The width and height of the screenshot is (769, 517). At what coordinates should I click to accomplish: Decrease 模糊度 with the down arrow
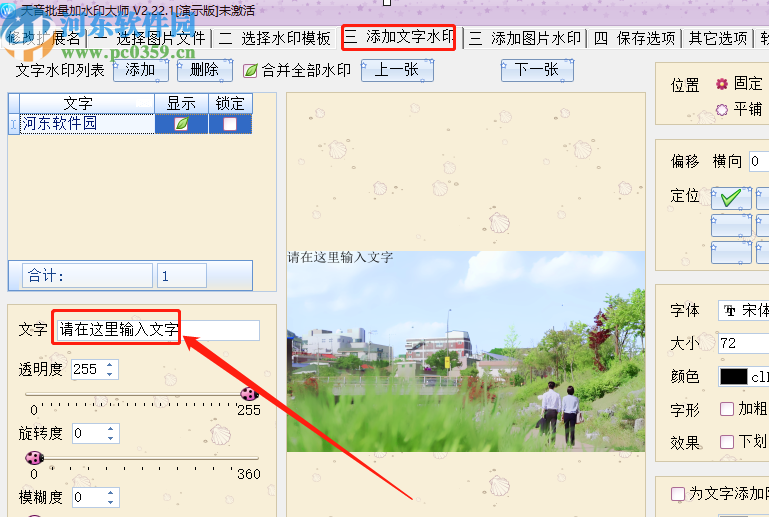tap(110, 502)
